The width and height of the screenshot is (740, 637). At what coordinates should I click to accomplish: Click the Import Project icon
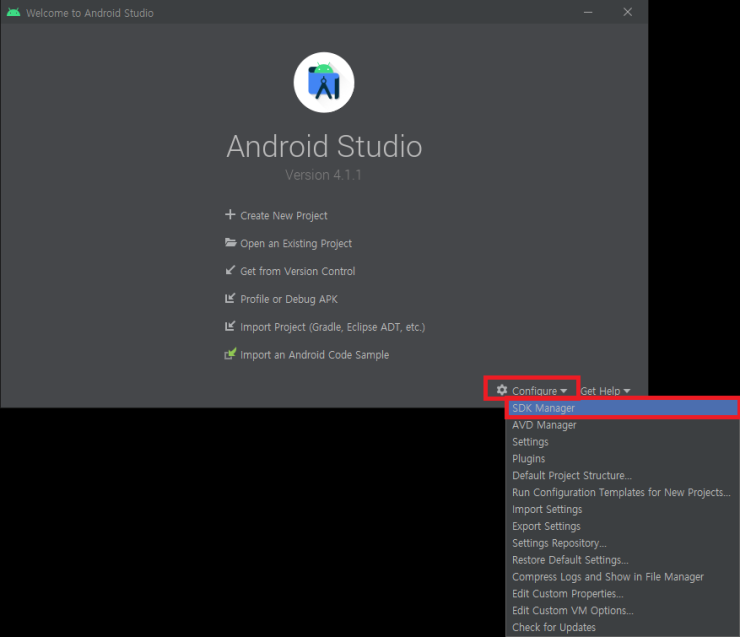point(230,327)
